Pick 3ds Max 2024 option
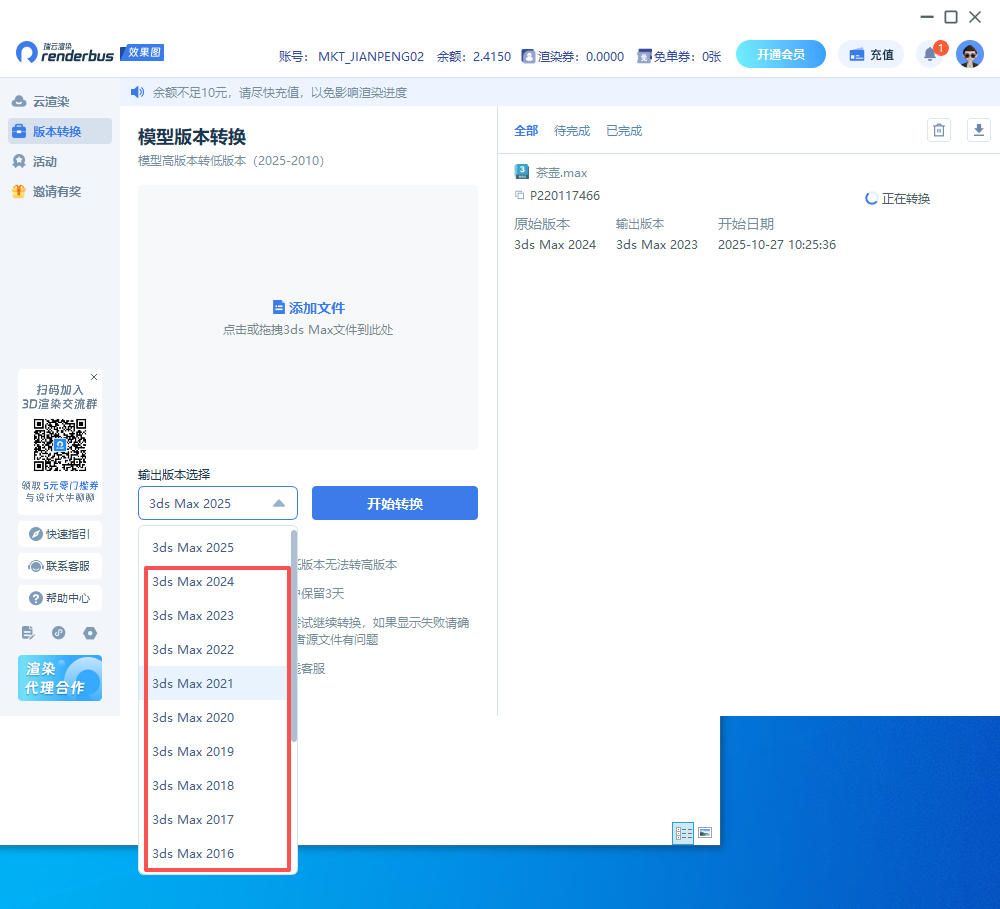 193,582
